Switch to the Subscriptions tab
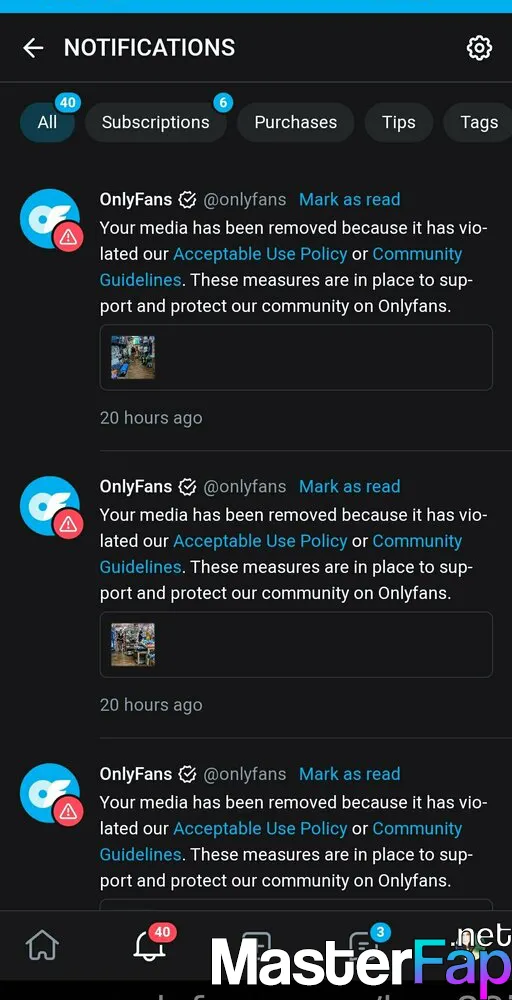The height and width of the screenshot is (1000, 512). pyautogui.click(x=156, y=122)
